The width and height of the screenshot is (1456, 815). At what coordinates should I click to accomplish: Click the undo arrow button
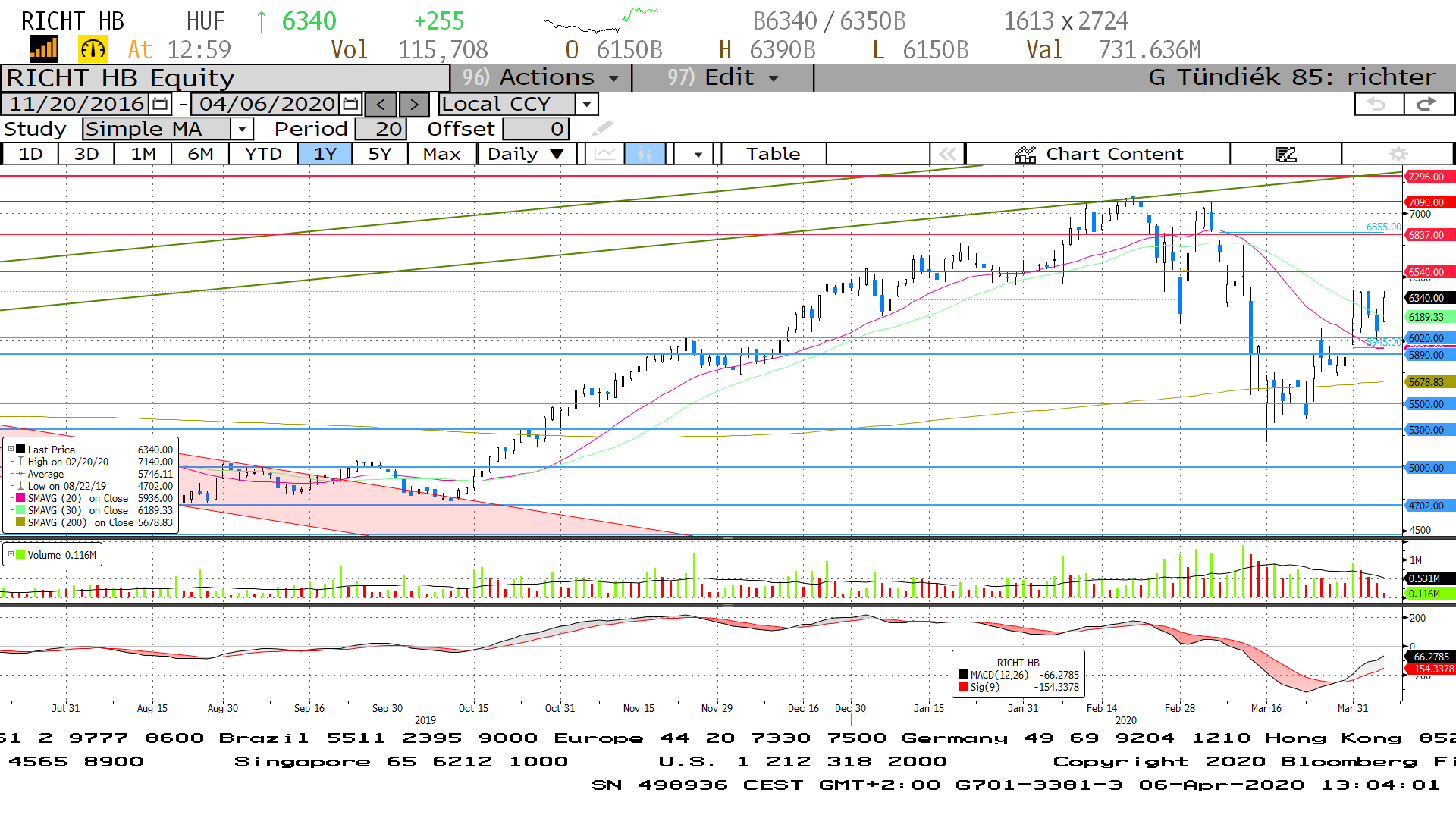pyautogui.click(x=1379, y=104)
